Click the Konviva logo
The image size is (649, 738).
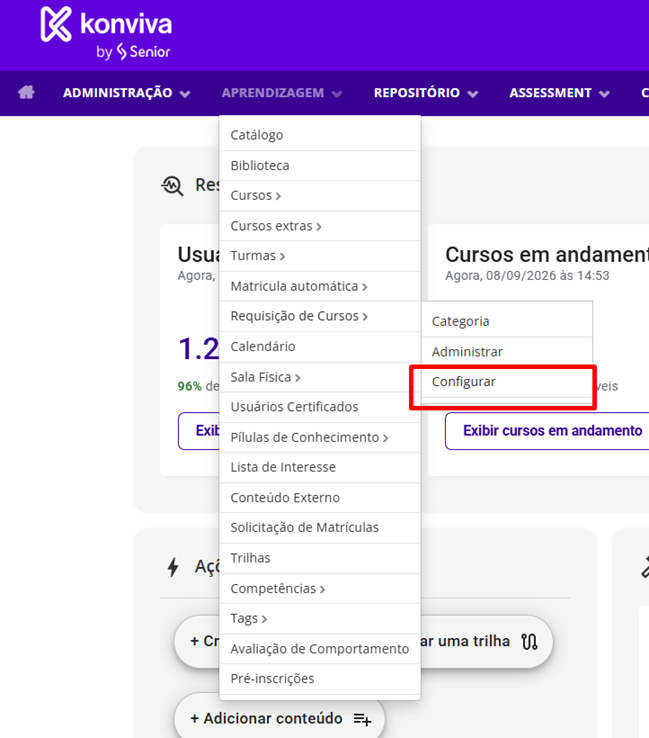(106, 33)
